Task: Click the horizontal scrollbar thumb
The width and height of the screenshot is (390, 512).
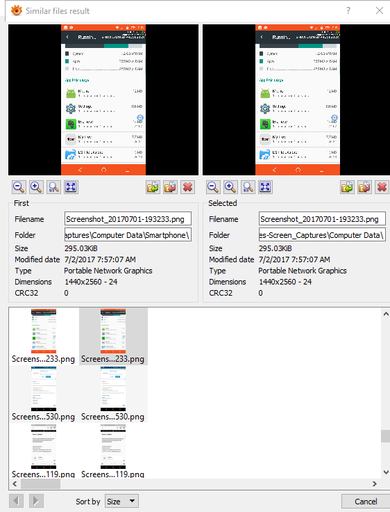Action: tap(40, 484)
